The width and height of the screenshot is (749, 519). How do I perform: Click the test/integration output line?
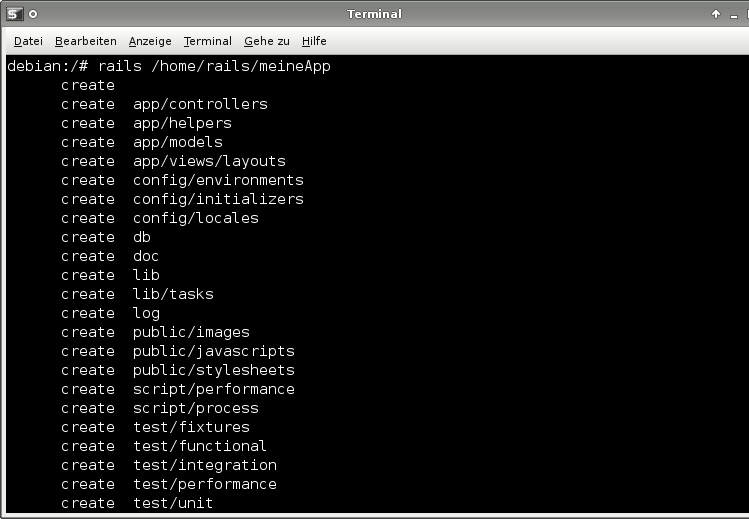click(x=204, y=465)
